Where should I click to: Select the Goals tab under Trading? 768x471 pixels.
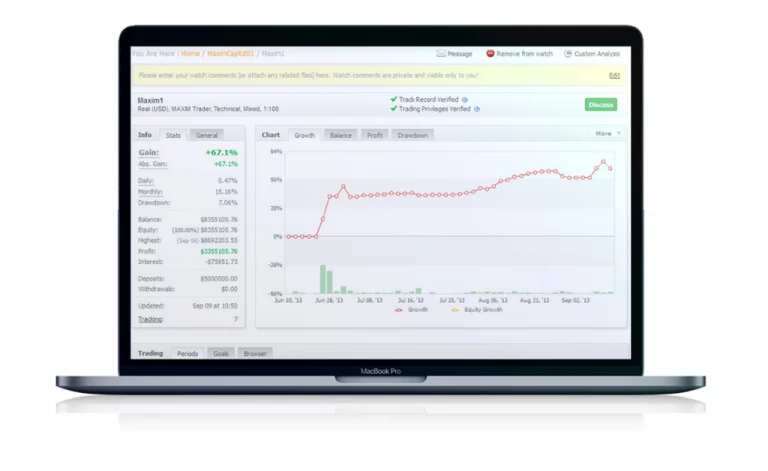point(220,353)
